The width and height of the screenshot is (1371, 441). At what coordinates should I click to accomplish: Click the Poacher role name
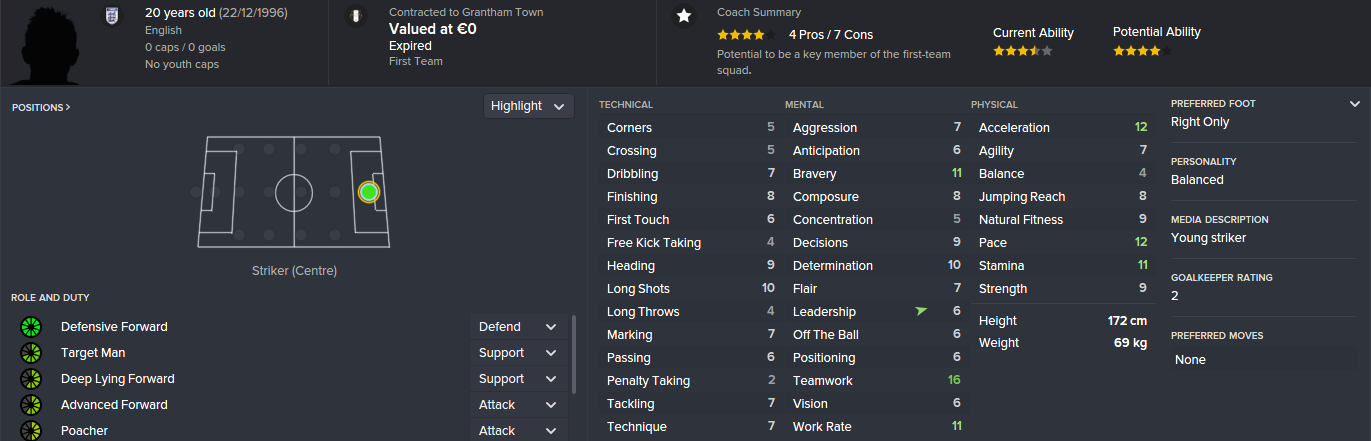[x=84, y=431]
